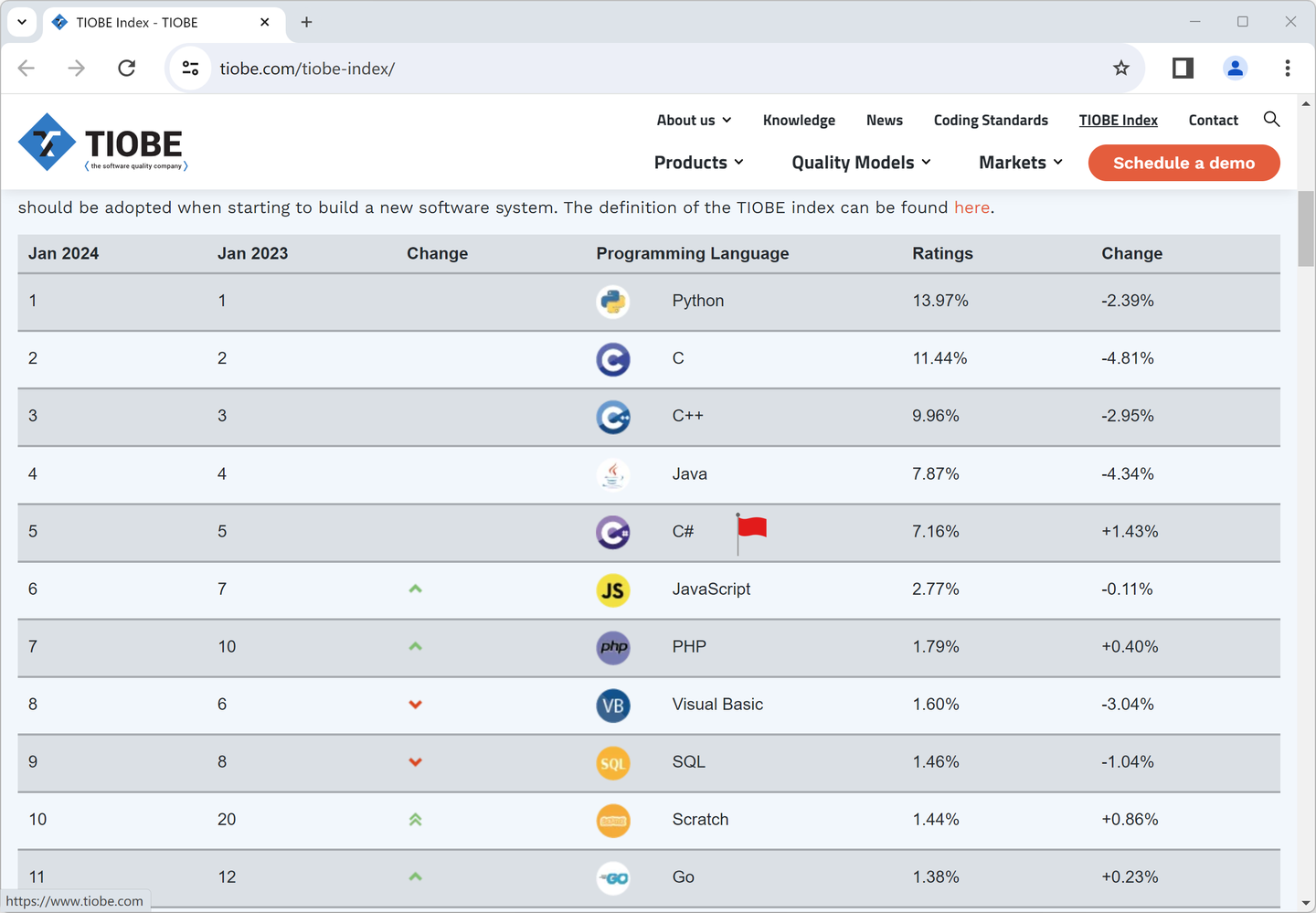Click the Go language logo icon
This screenshot has height=913, width=1316.
(x=613, y=877)
